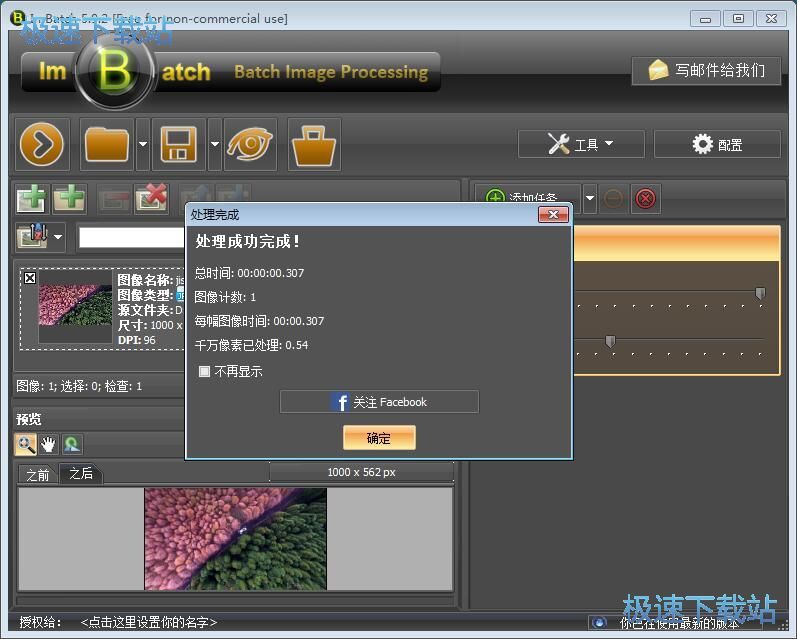Clear all images with red X icon
797x639 pixels.
(x=151, y=198)
